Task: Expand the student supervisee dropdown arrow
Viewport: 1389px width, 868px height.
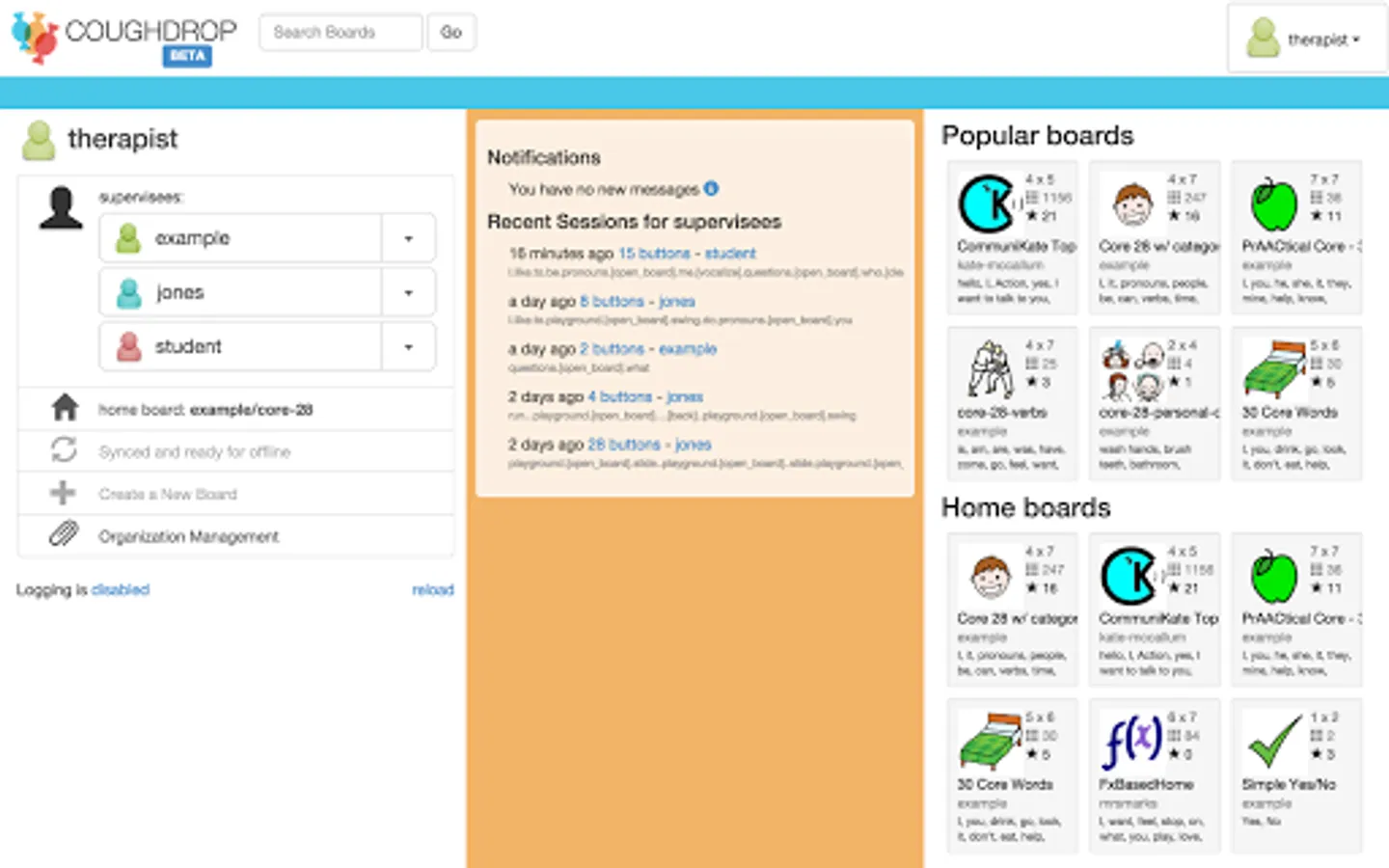Action: (x=408, y=346)
